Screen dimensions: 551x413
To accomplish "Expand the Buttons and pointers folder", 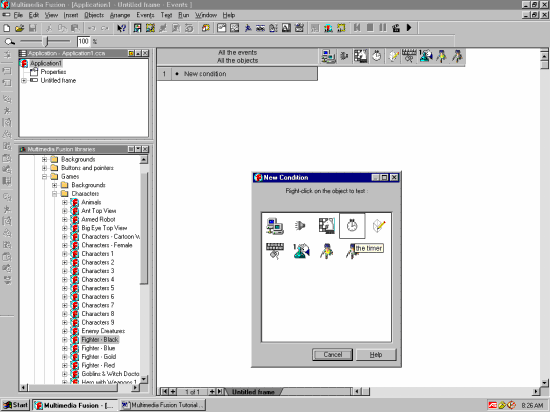I will [44, 168].
